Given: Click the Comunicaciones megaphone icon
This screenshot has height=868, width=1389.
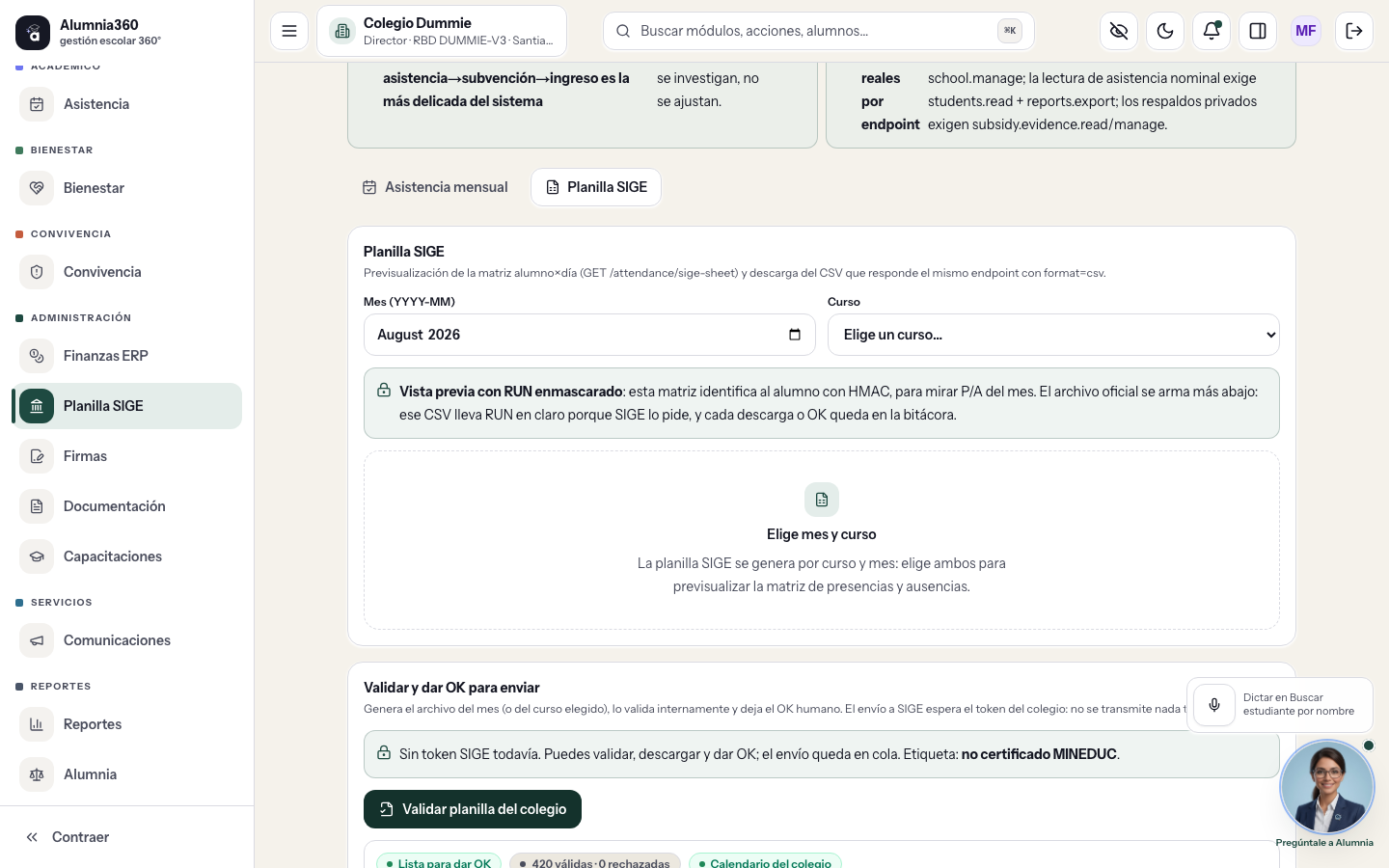Looking at the screenshot, I should 37,640.
